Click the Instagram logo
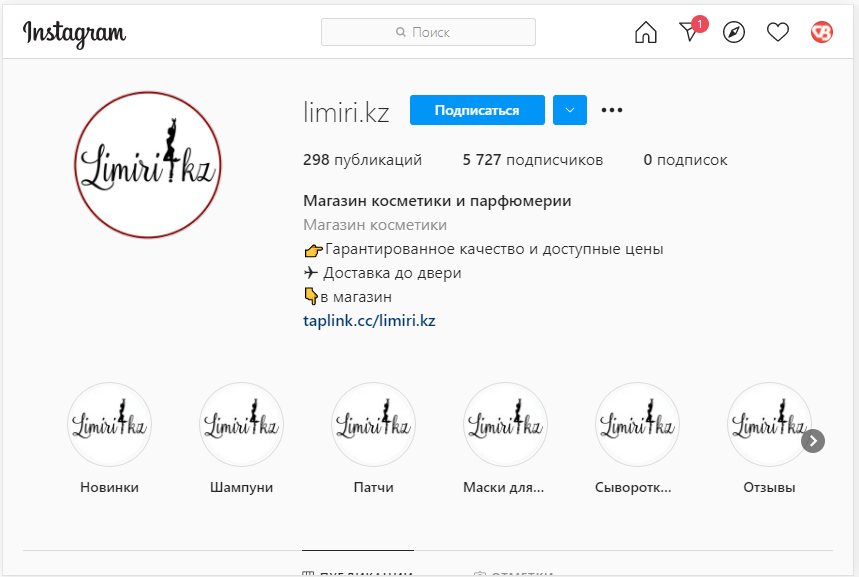 coord(74,33)
